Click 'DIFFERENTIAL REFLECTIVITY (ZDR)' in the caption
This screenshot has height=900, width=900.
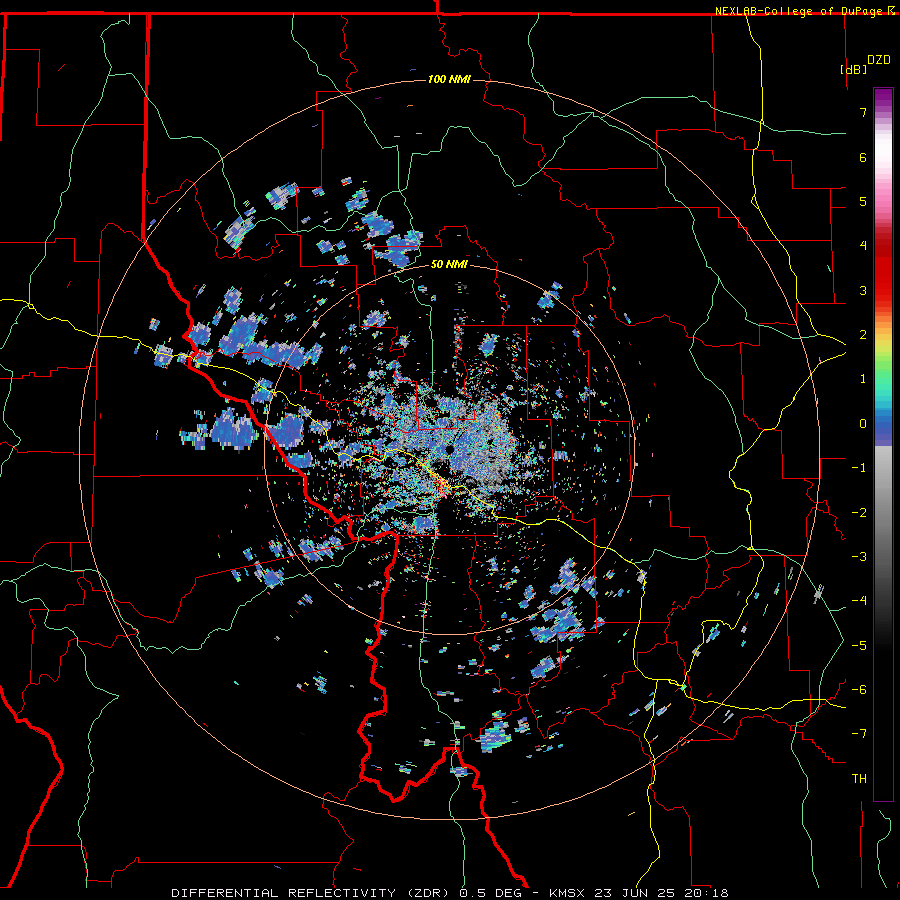[312, 893]
